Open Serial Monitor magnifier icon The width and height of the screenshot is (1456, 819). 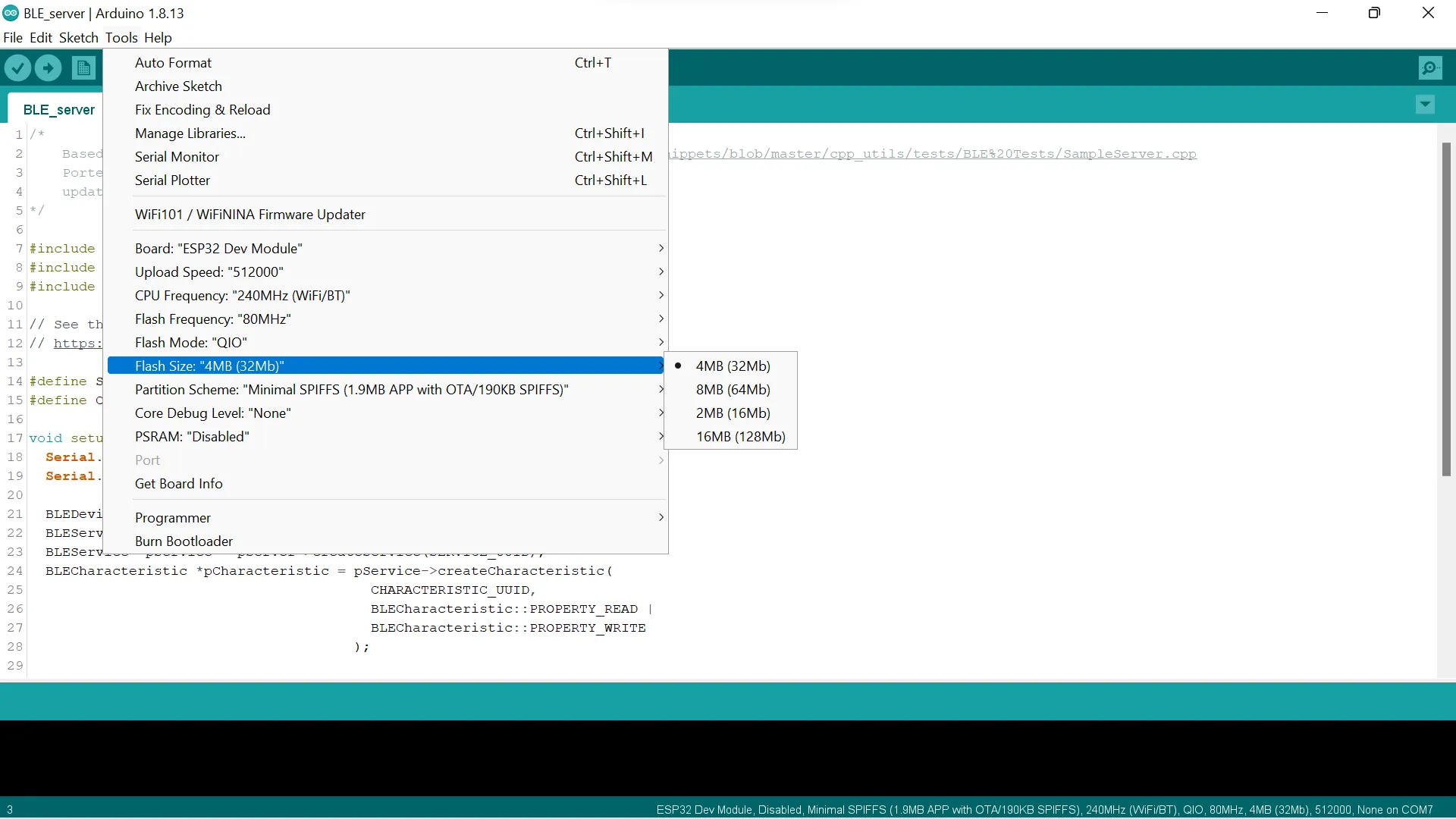pyautogui.click(x=1429, y=68)
